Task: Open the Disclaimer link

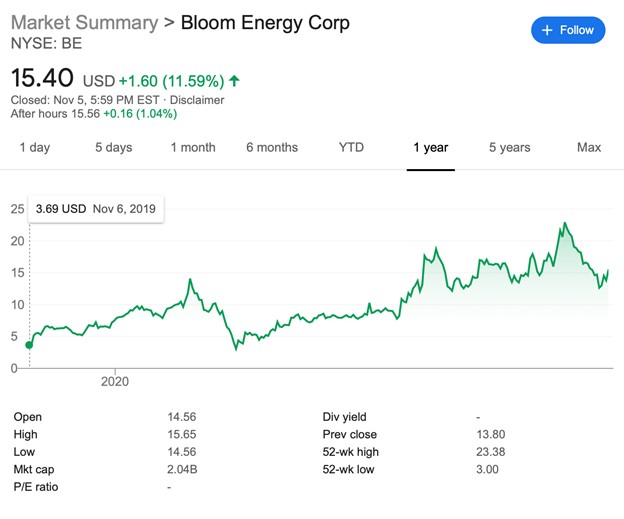Action: (x=197, y=100)
